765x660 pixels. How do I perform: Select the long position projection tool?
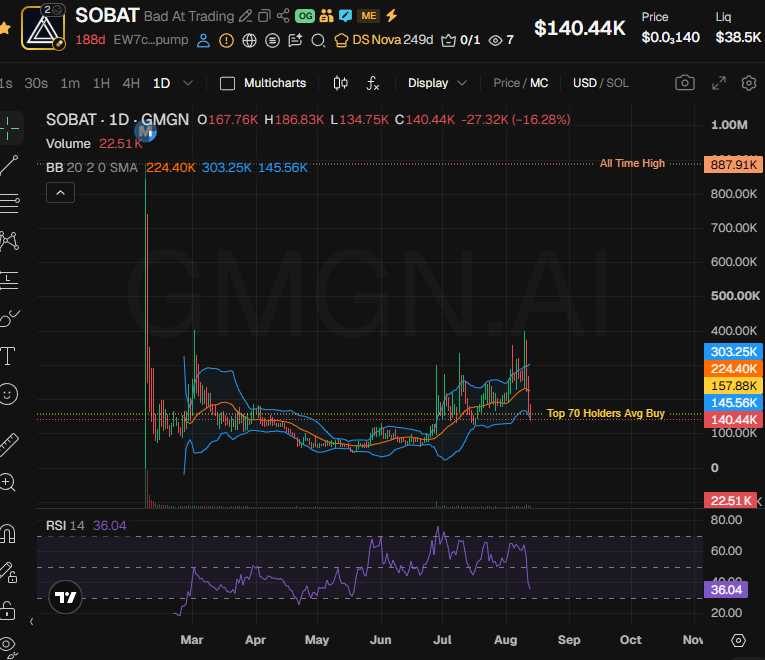[x=9, y=280]
